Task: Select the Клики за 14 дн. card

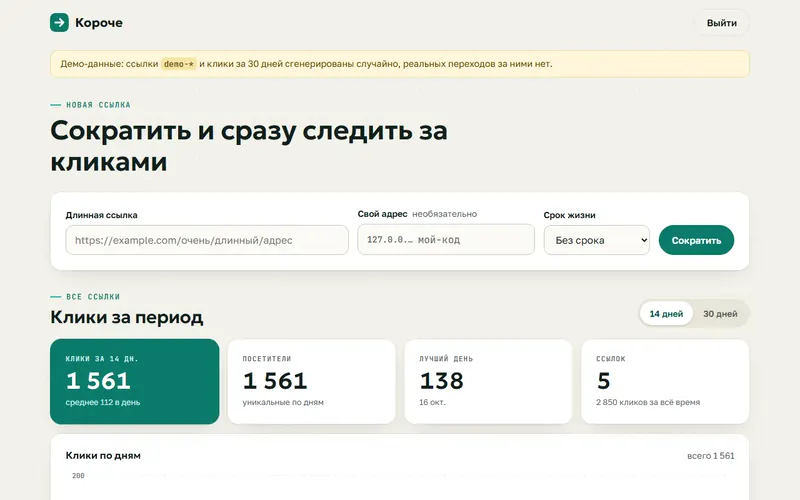Action: pos(135,381)
